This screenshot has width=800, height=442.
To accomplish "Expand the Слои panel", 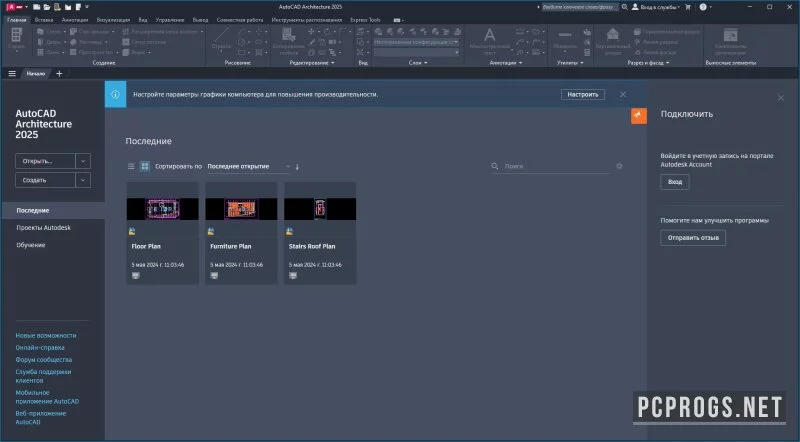I will coord(418,63).
